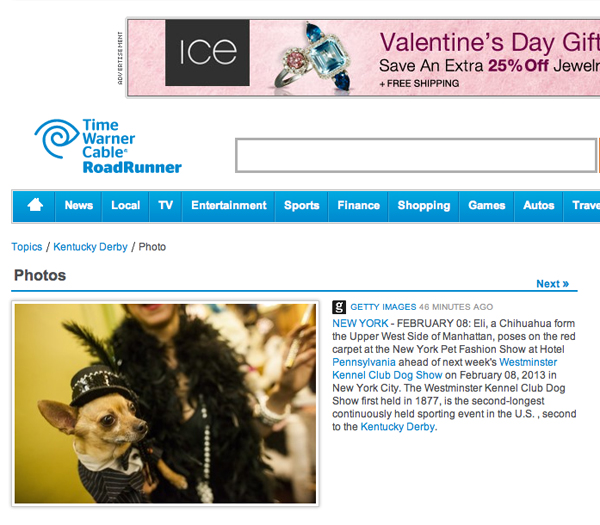Go to the TV section
Image resolution: width=600 pixels, height=525 pixels.
point(166,205)
